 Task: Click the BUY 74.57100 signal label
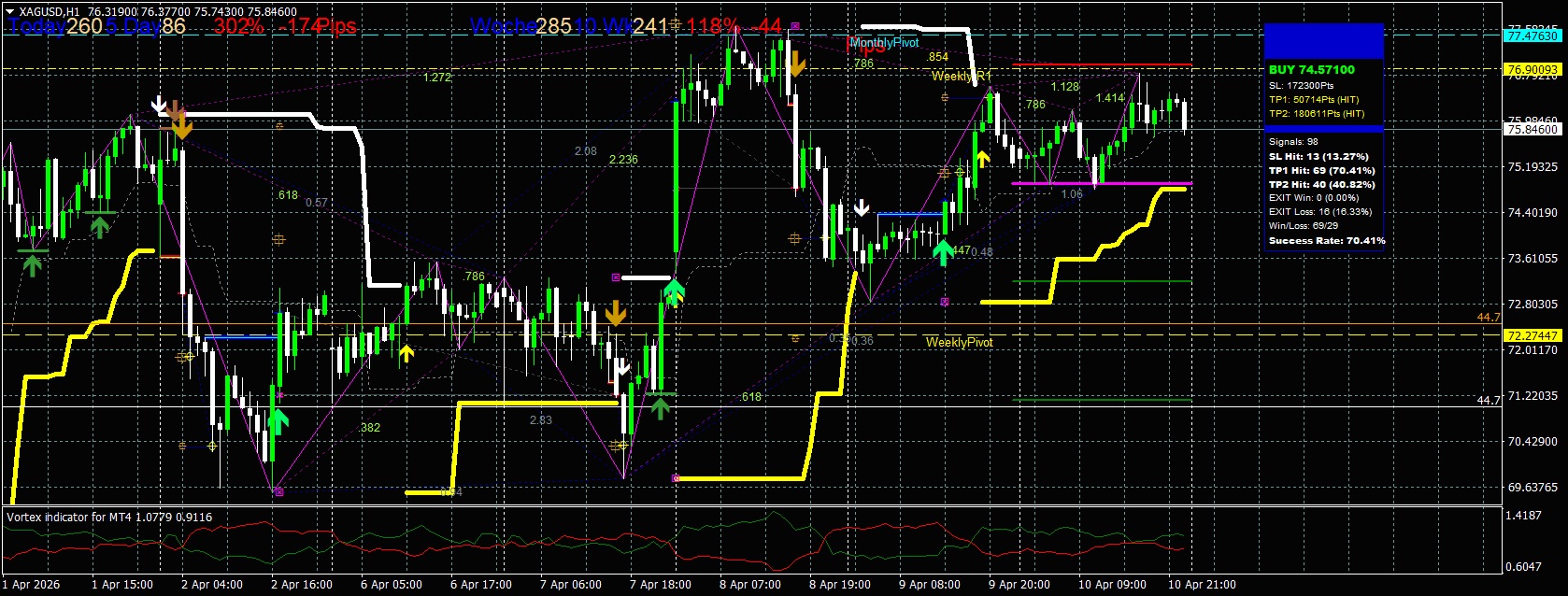click(1311, 70)
